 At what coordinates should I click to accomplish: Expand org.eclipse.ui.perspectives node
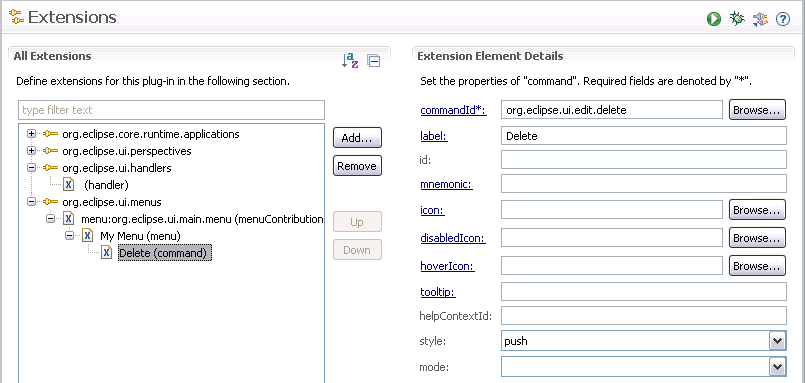point(31,151)
